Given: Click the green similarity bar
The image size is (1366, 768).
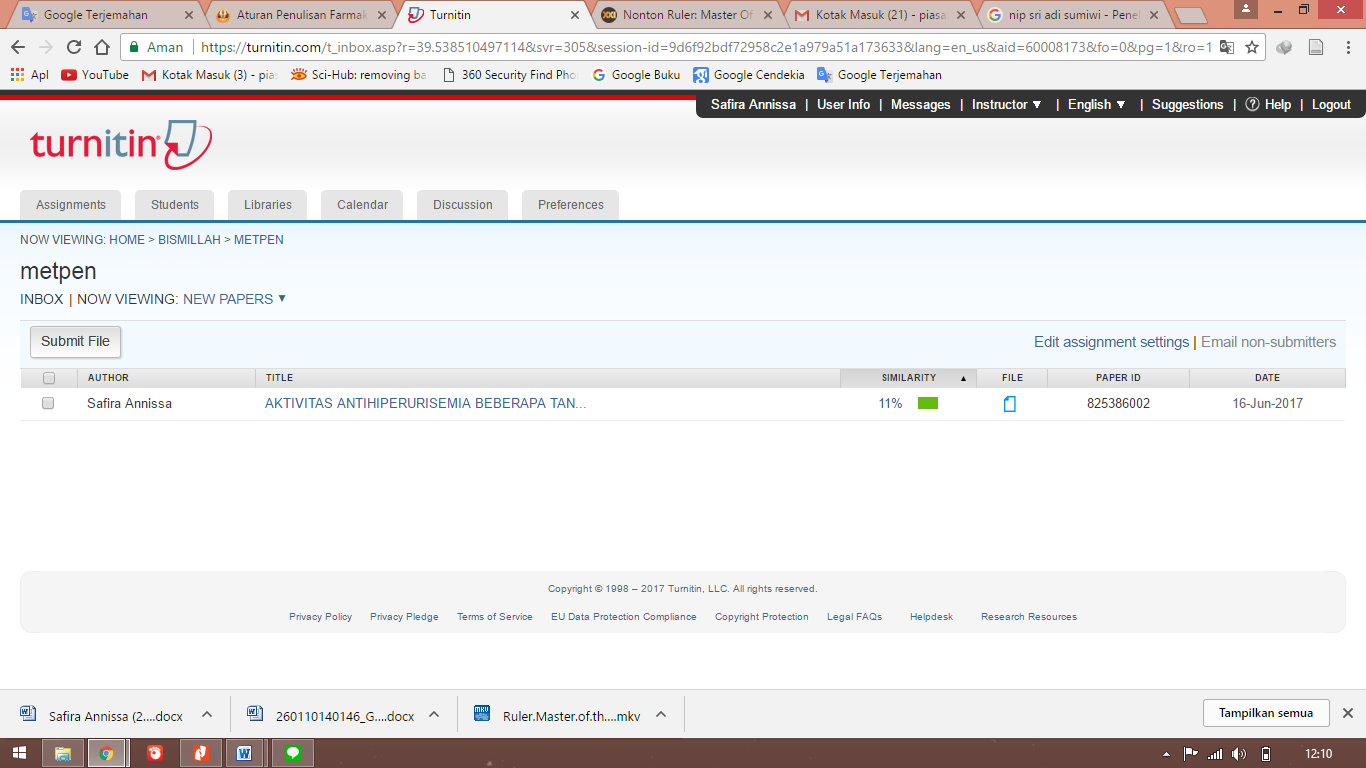Looking at the screenshot, I should click(928, 404).
